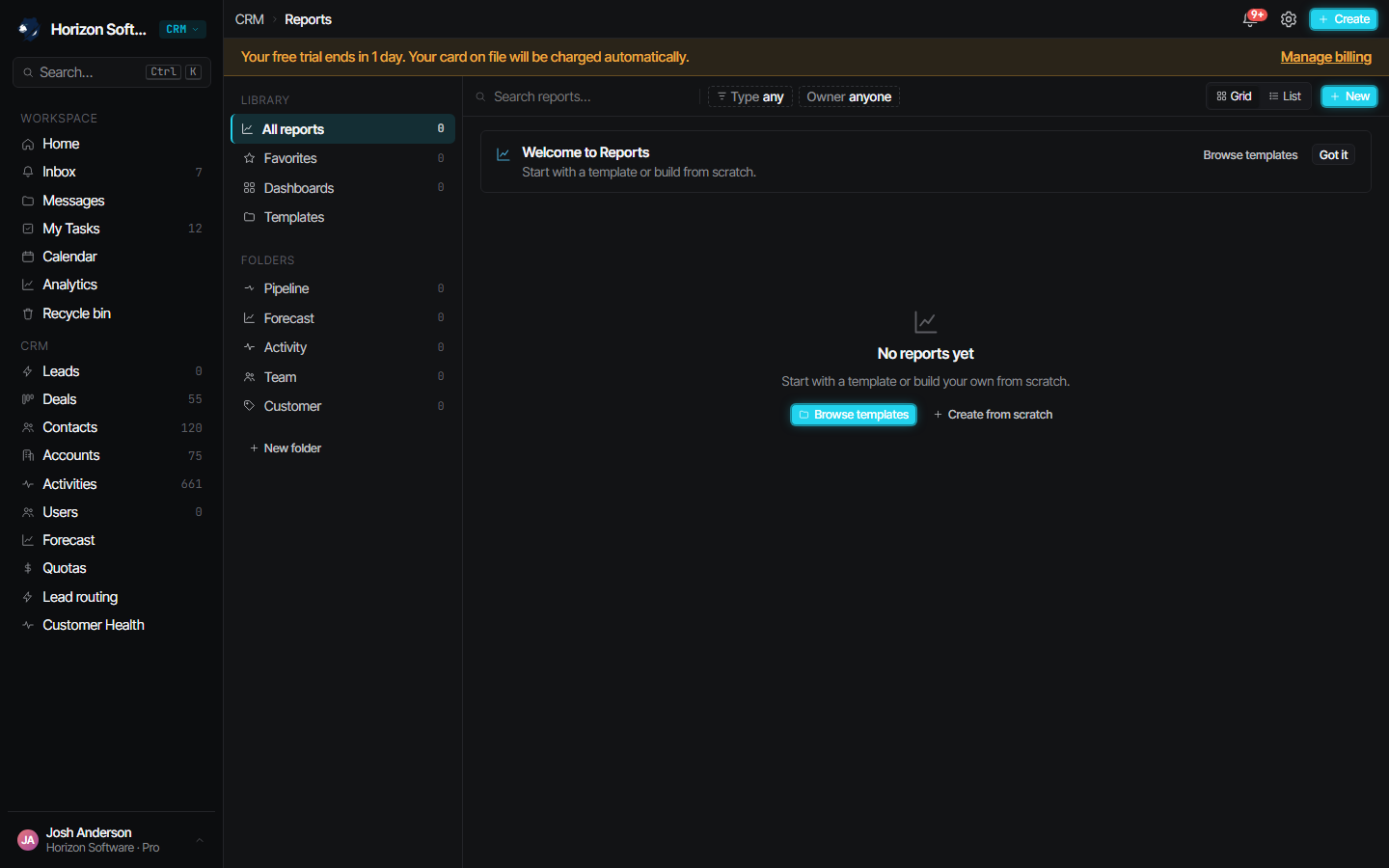Open the settings gear
Screen dimensions: 1389x868
tap(1289, 19)
